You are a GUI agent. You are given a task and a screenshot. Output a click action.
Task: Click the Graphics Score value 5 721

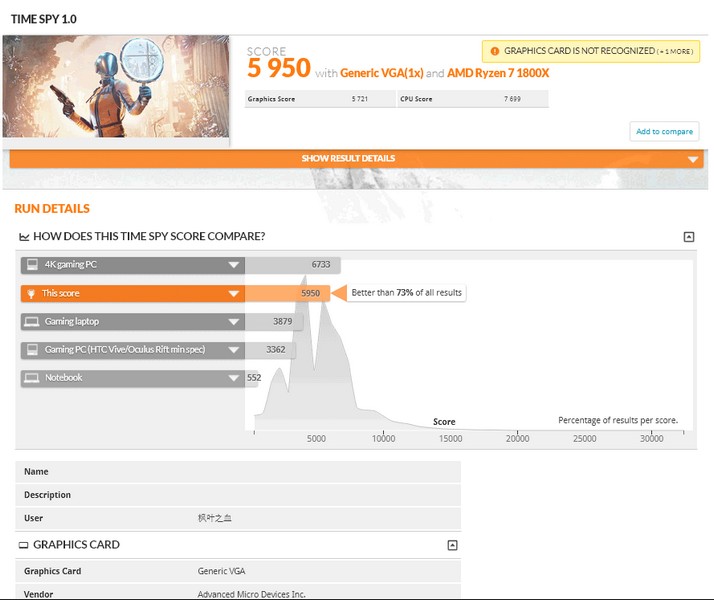coord(359,99)
